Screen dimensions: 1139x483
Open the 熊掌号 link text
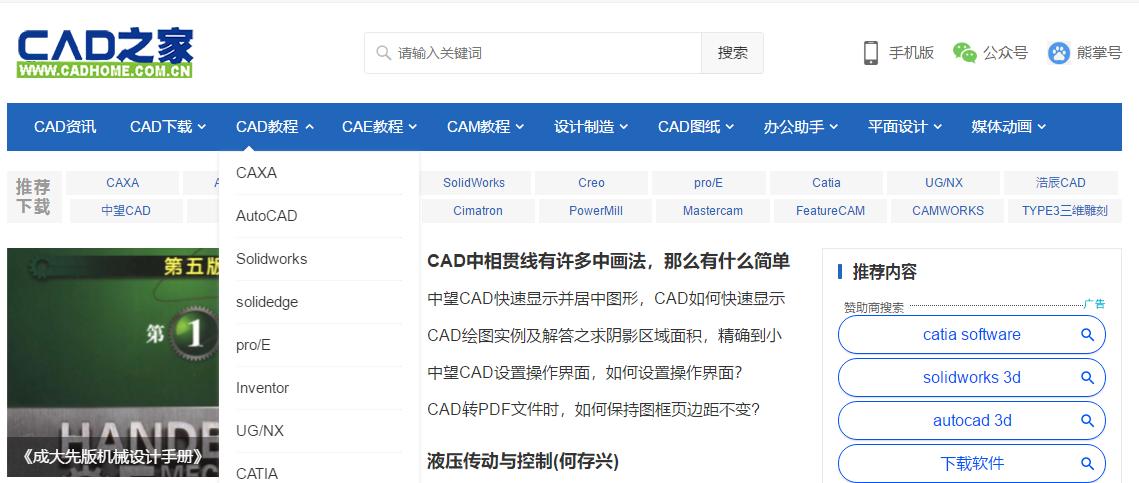1099,52
